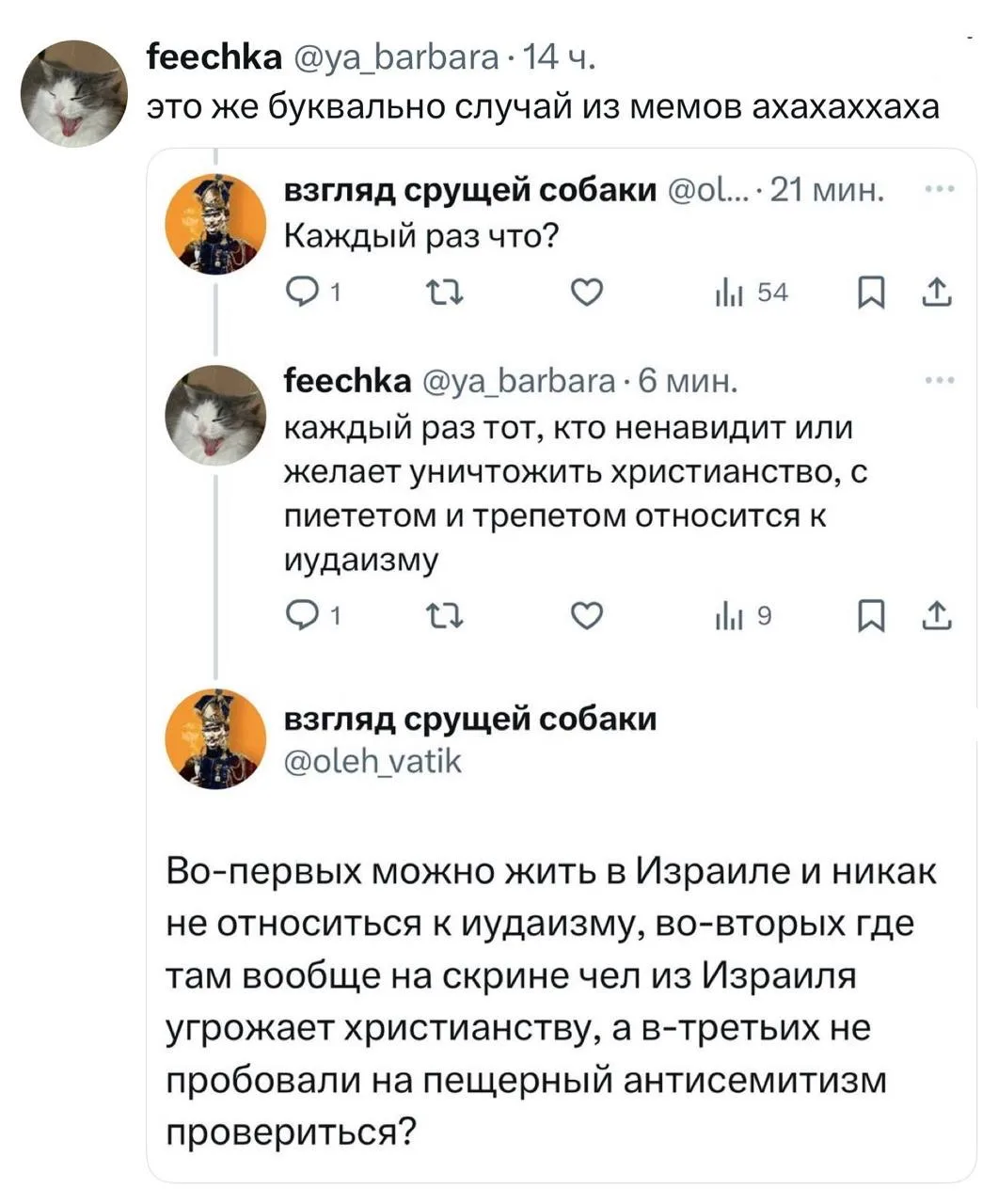998x1204 pixels.
Task: Bookmark the "Каждый раз что?" tweet
Action: click(x=872, y=294)
